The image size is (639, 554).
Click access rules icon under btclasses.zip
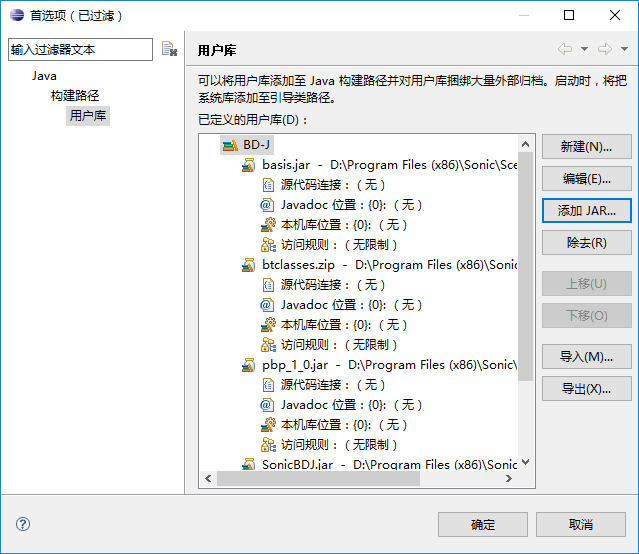click(268, 344)
